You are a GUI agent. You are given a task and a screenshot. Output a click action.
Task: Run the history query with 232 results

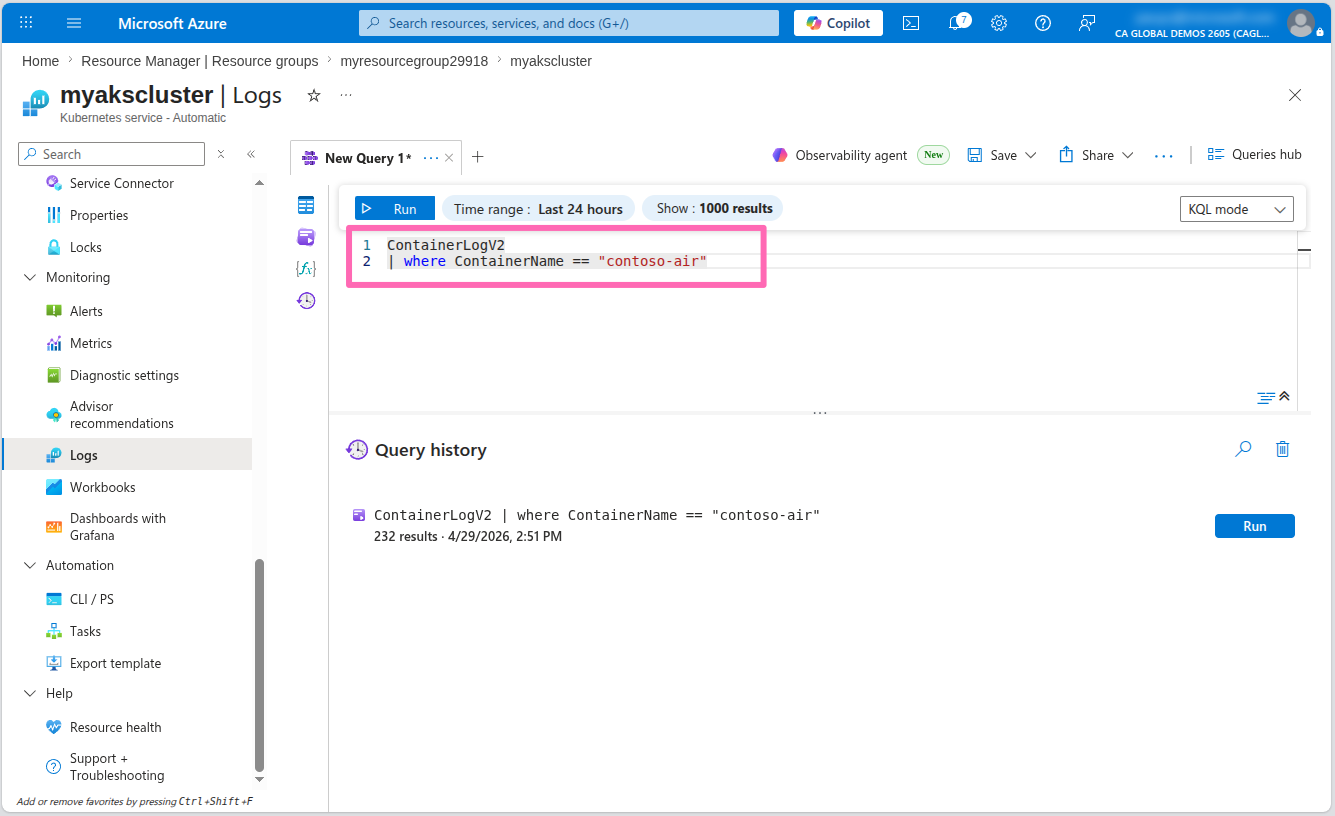[x=1255, y=526]
